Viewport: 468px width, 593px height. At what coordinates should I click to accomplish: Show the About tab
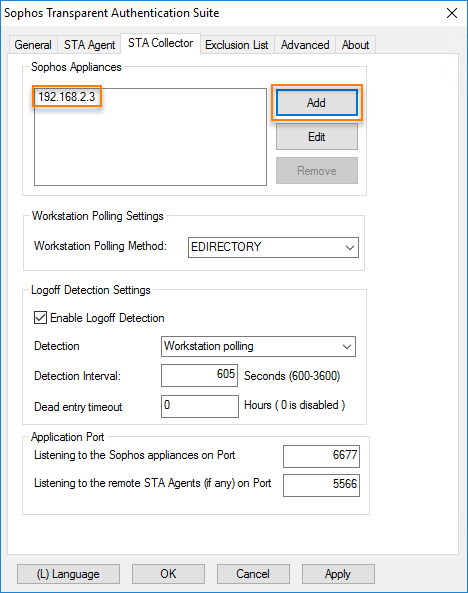pyautogui.click(x=355, y=45)
